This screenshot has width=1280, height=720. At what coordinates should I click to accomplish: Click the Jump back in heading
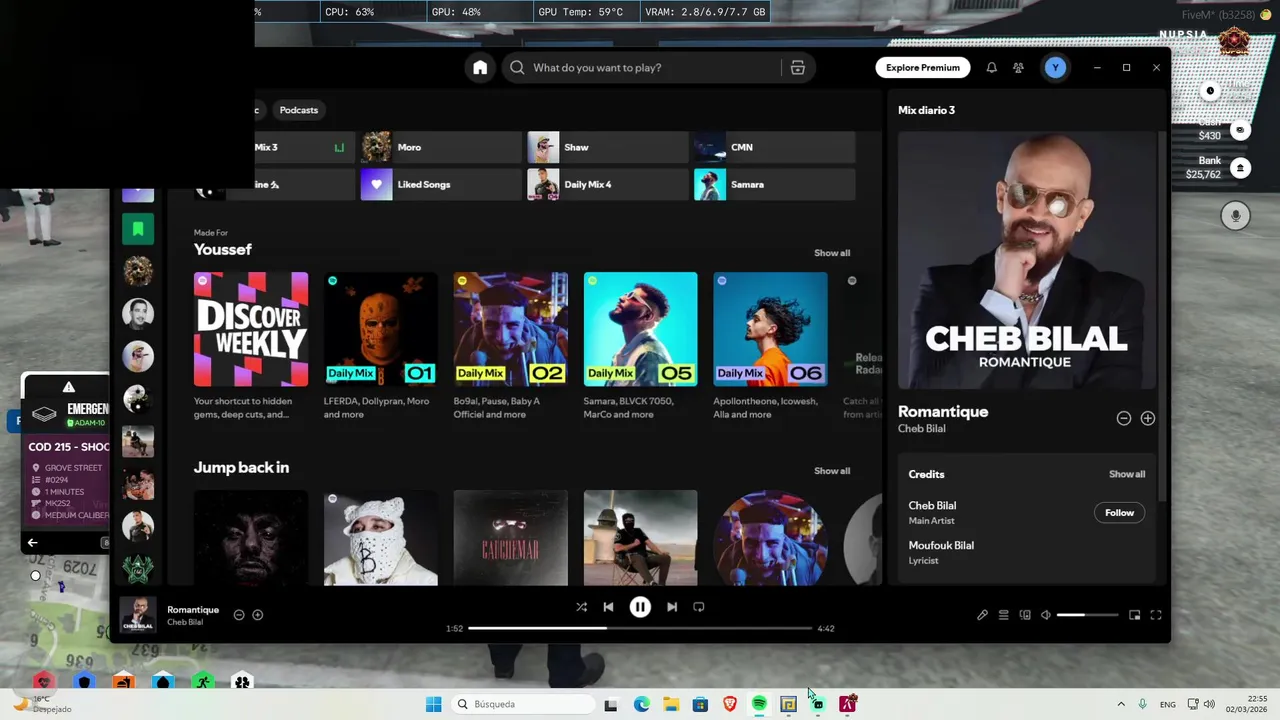pos(241,467)
